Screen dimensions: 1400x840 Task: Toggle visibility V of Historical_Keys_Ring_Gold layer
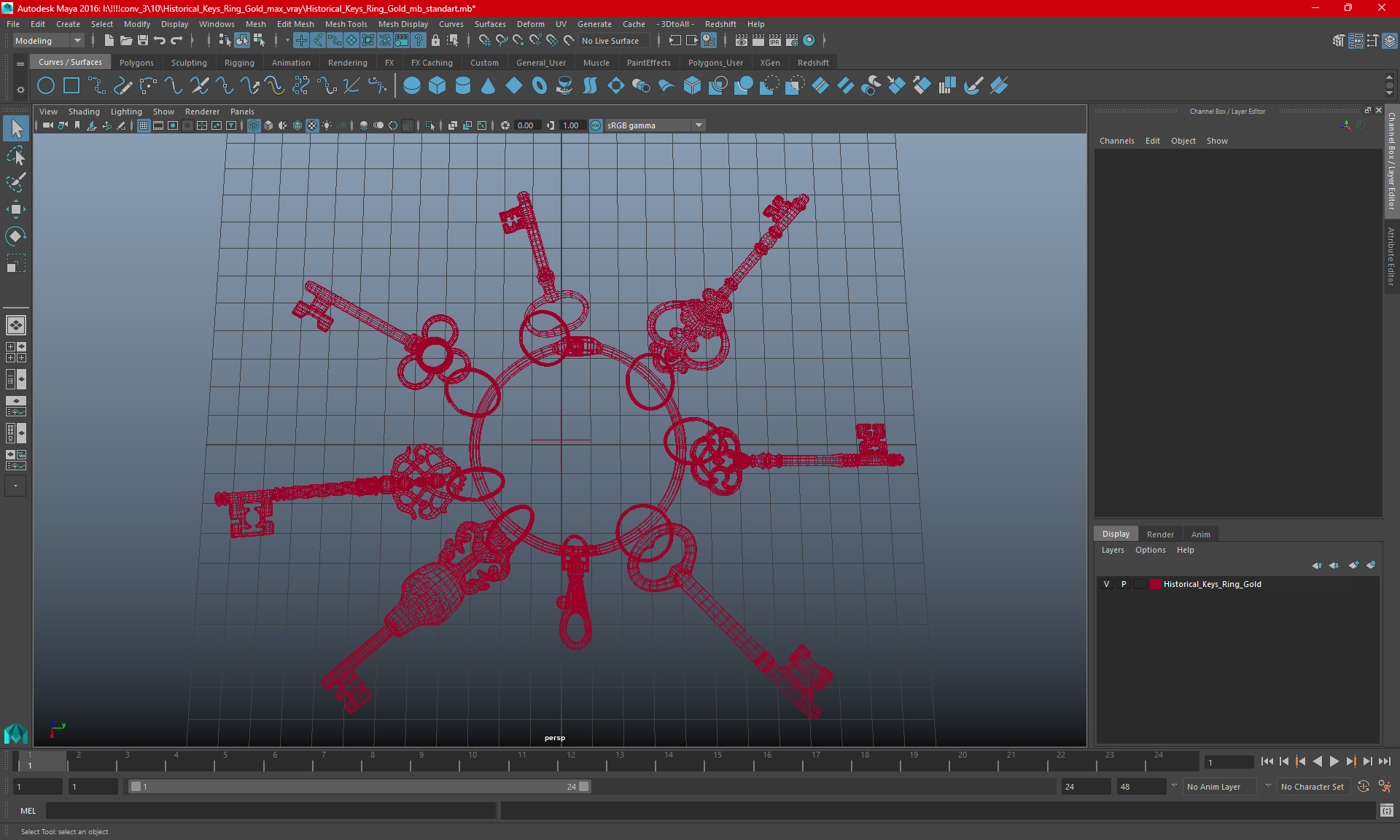[x=1106, y=583]
